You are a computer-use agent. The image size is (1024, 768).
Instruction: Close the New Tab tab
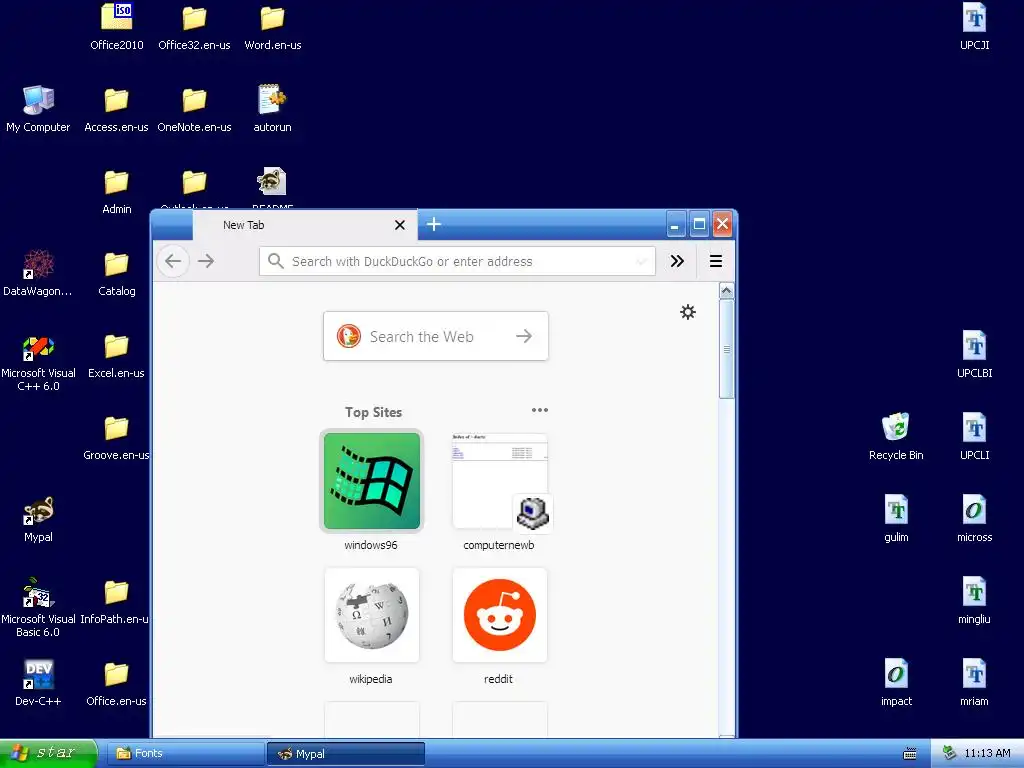(x=400, y=225)
